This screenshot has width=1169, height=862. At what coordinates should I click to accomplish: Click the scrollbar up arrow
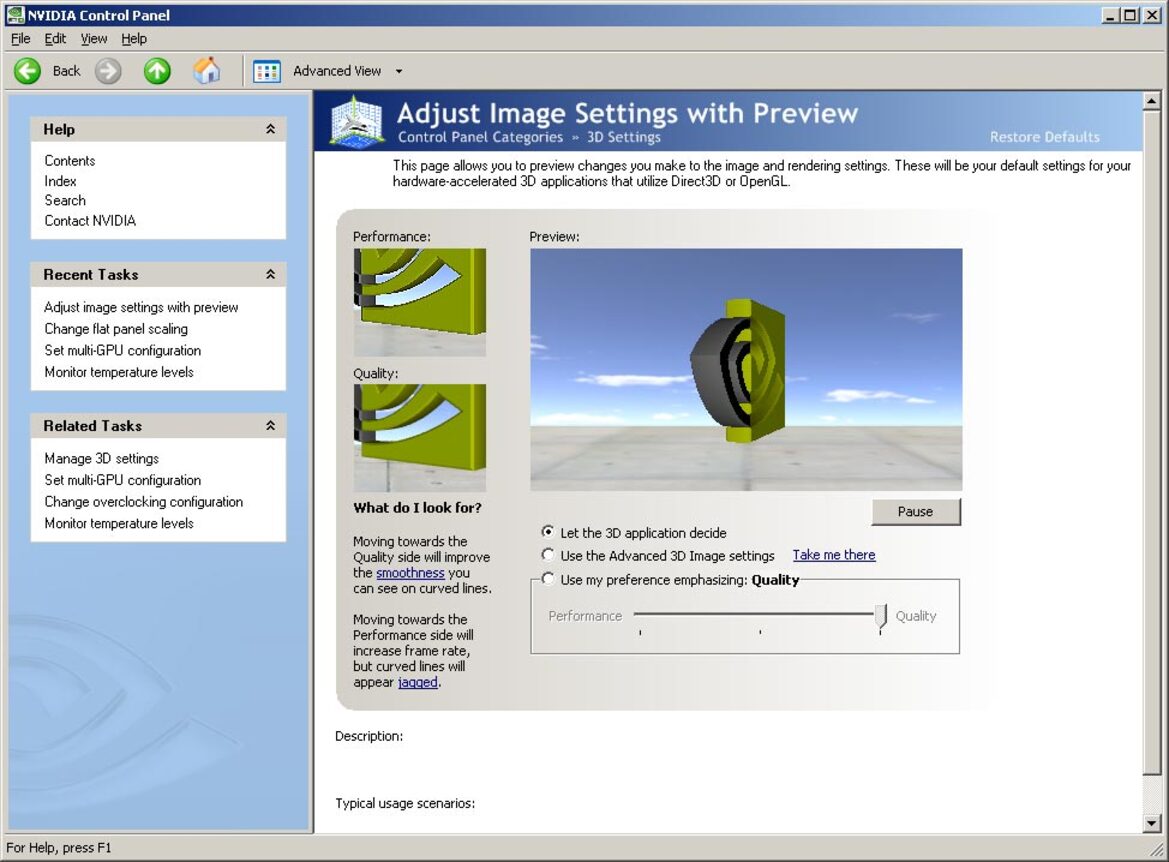point(1152,101)
